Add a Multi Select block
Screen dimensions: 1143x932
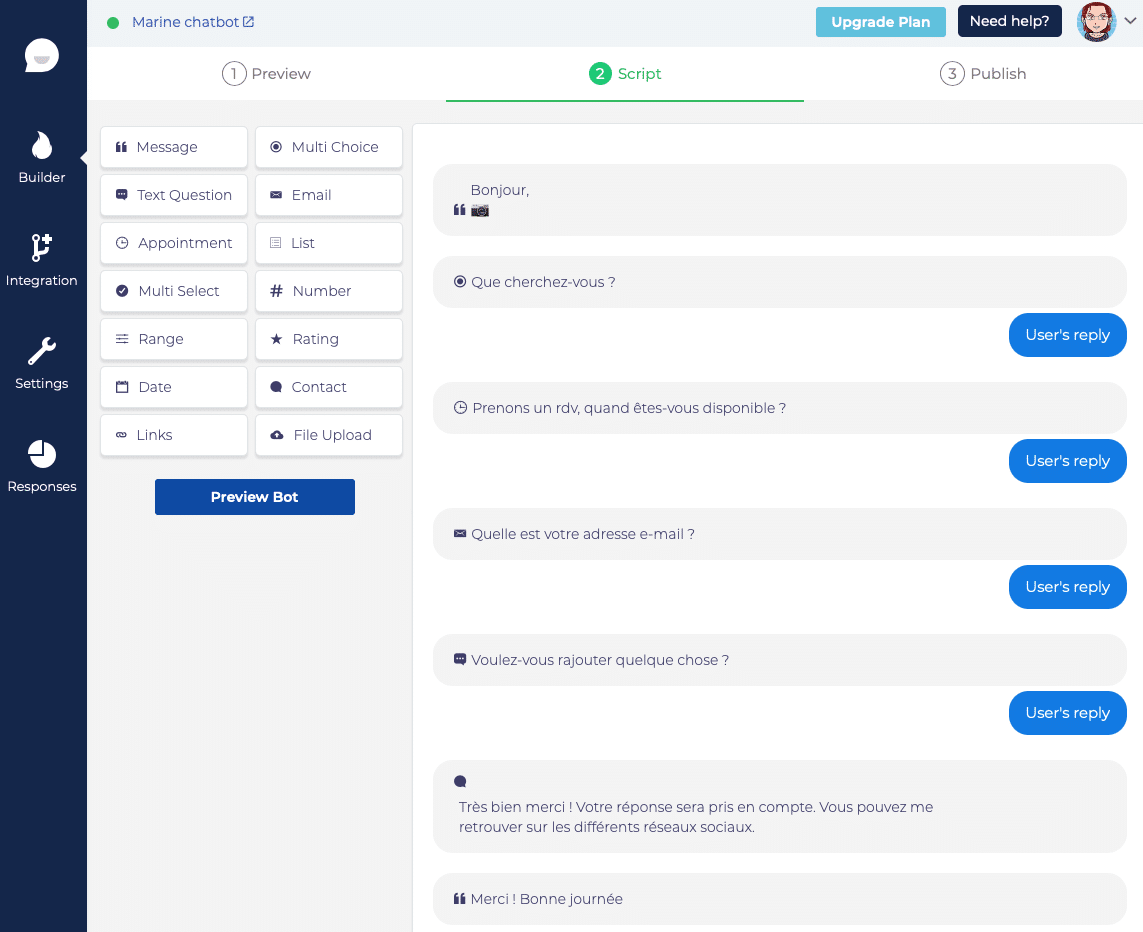(174, 291)
